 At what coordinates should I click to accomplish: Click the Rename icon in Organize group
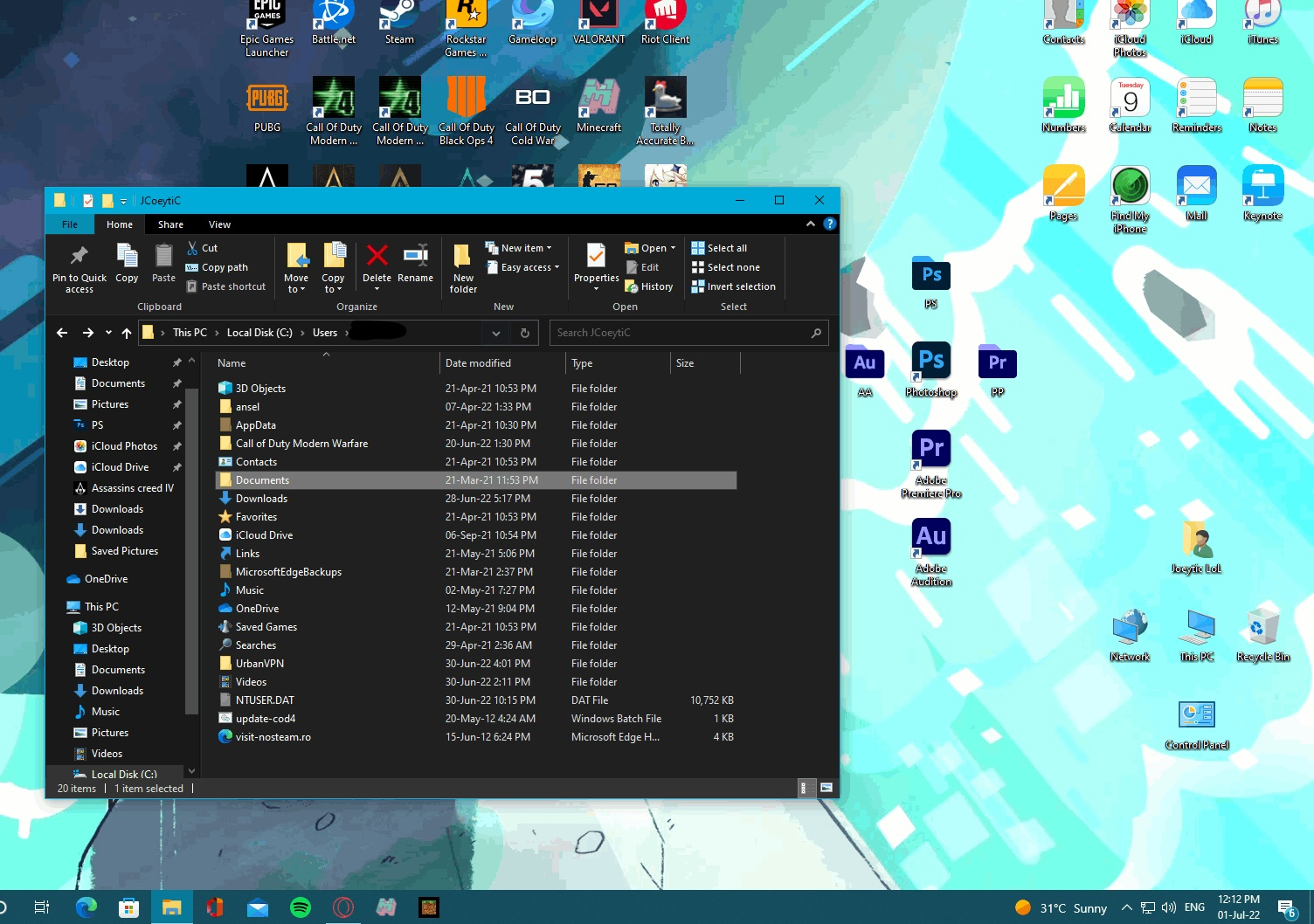415,256
